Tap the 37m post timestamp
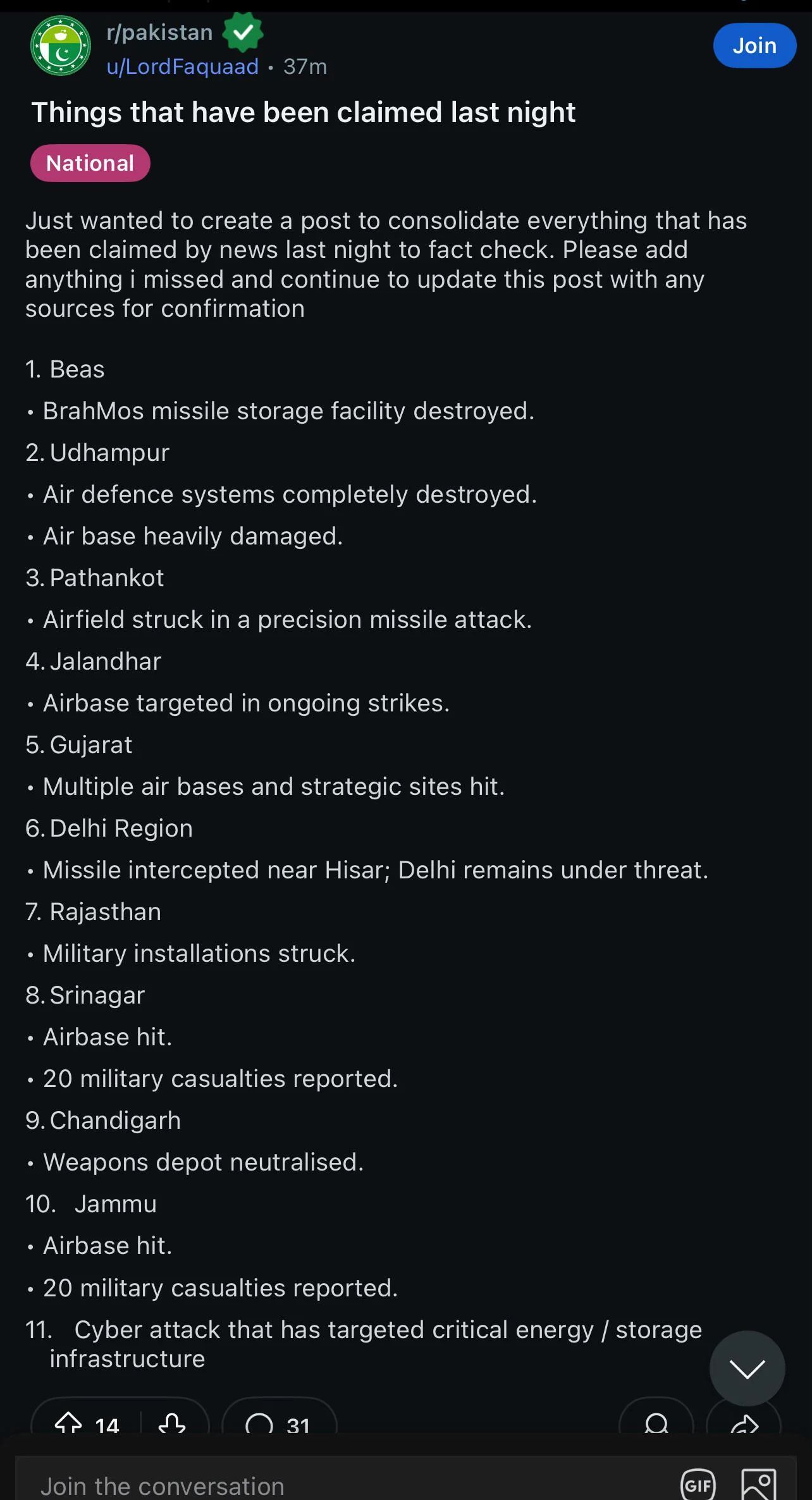The height and width of the screenshot is (1500, 812). (x=305, y=66)
